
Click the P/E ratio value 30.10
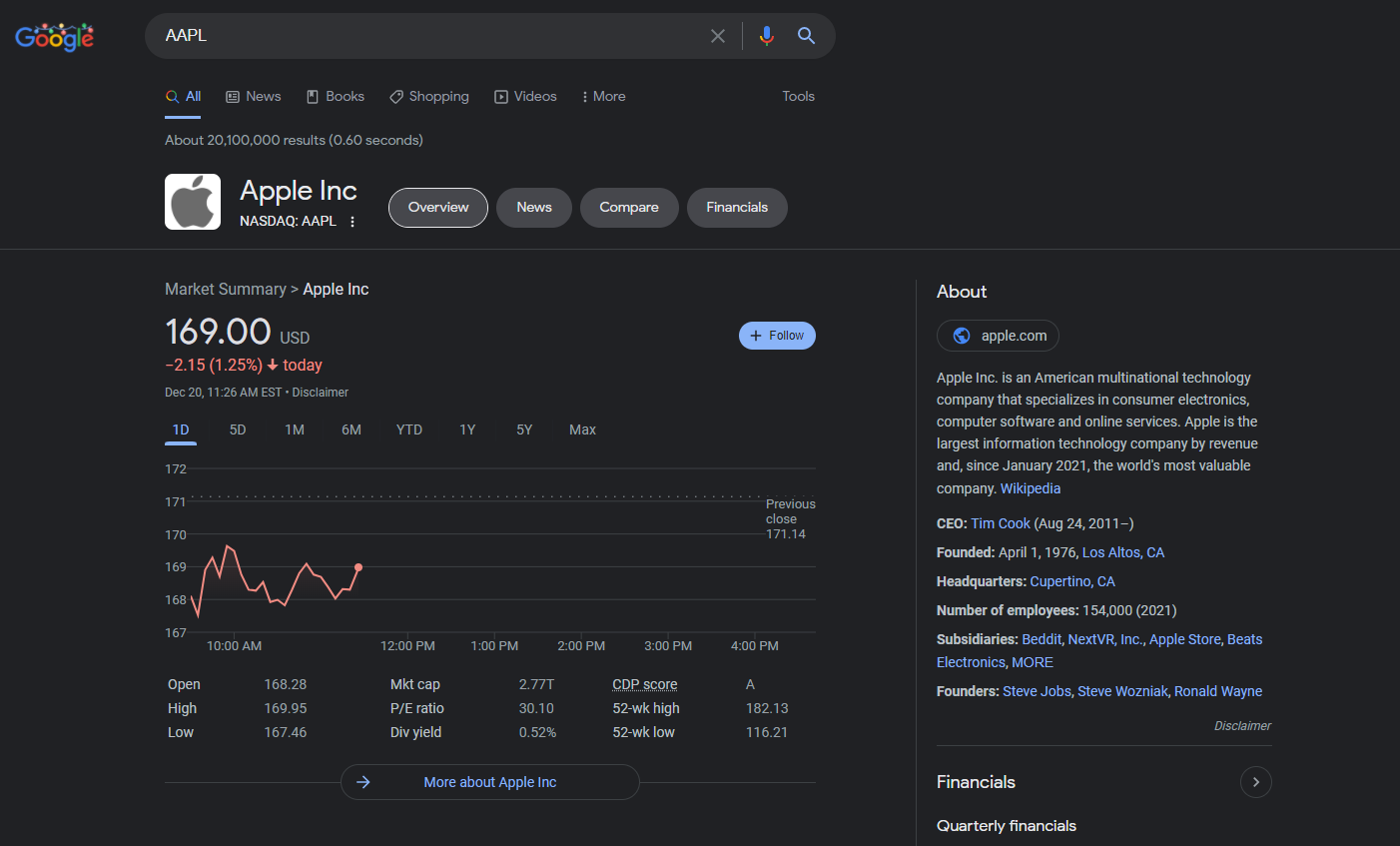[536, 708]
